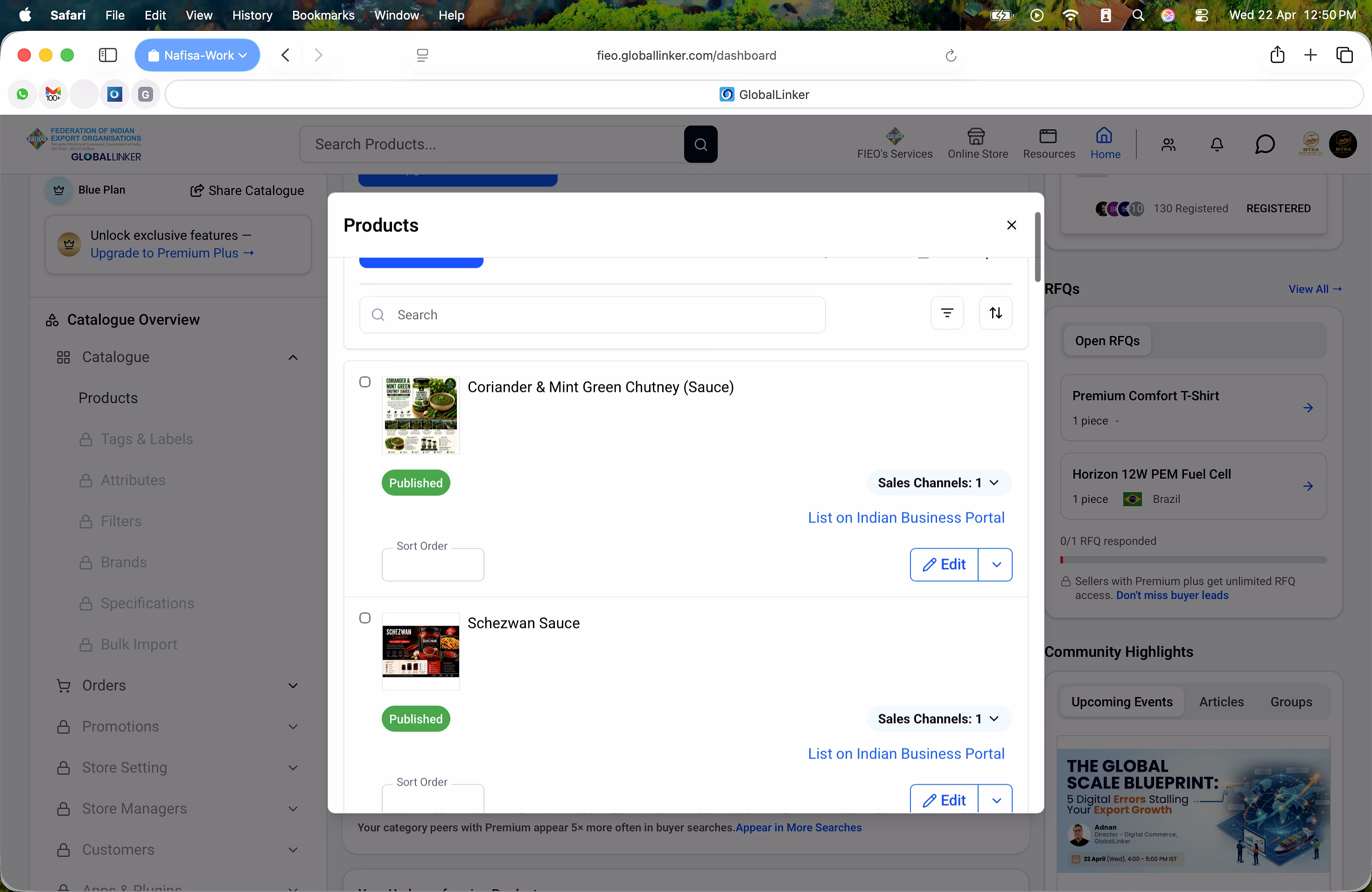Open the page reader icon beside address bar
1372x892 pixels.
pos(422,56)
